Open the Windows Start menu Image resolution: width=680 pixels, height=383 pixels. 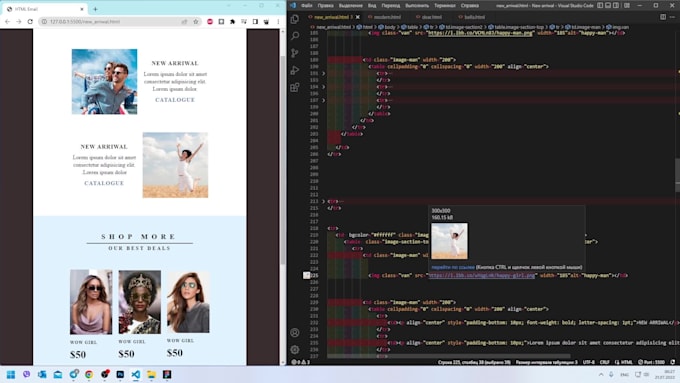click(11, 374)
